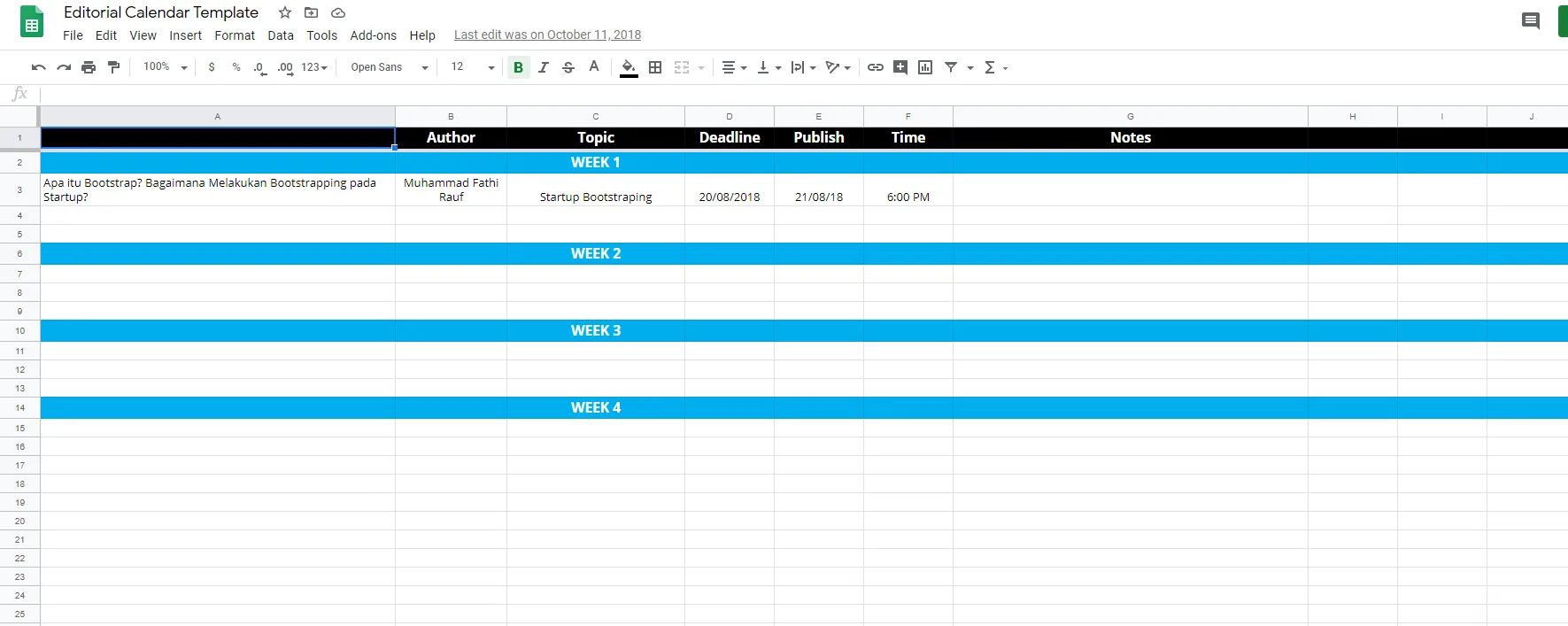
Task: Select cell with Muhammad Fathi Rauf
Action: 451,189
